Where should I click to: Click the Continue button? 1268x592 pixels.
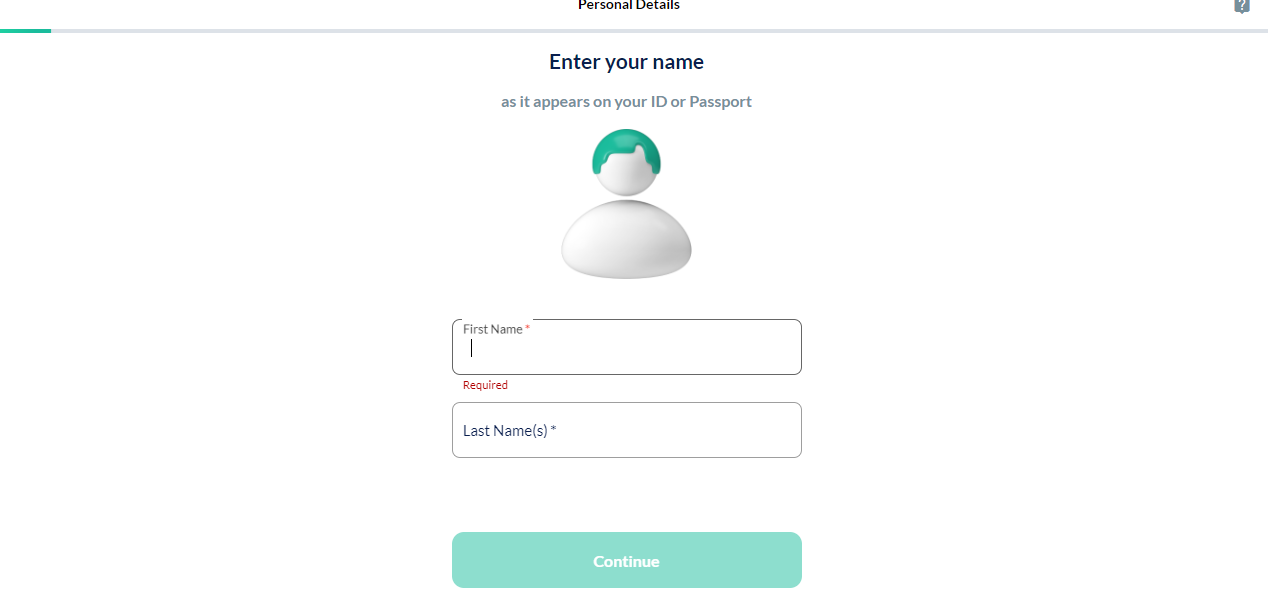point(627,560)
